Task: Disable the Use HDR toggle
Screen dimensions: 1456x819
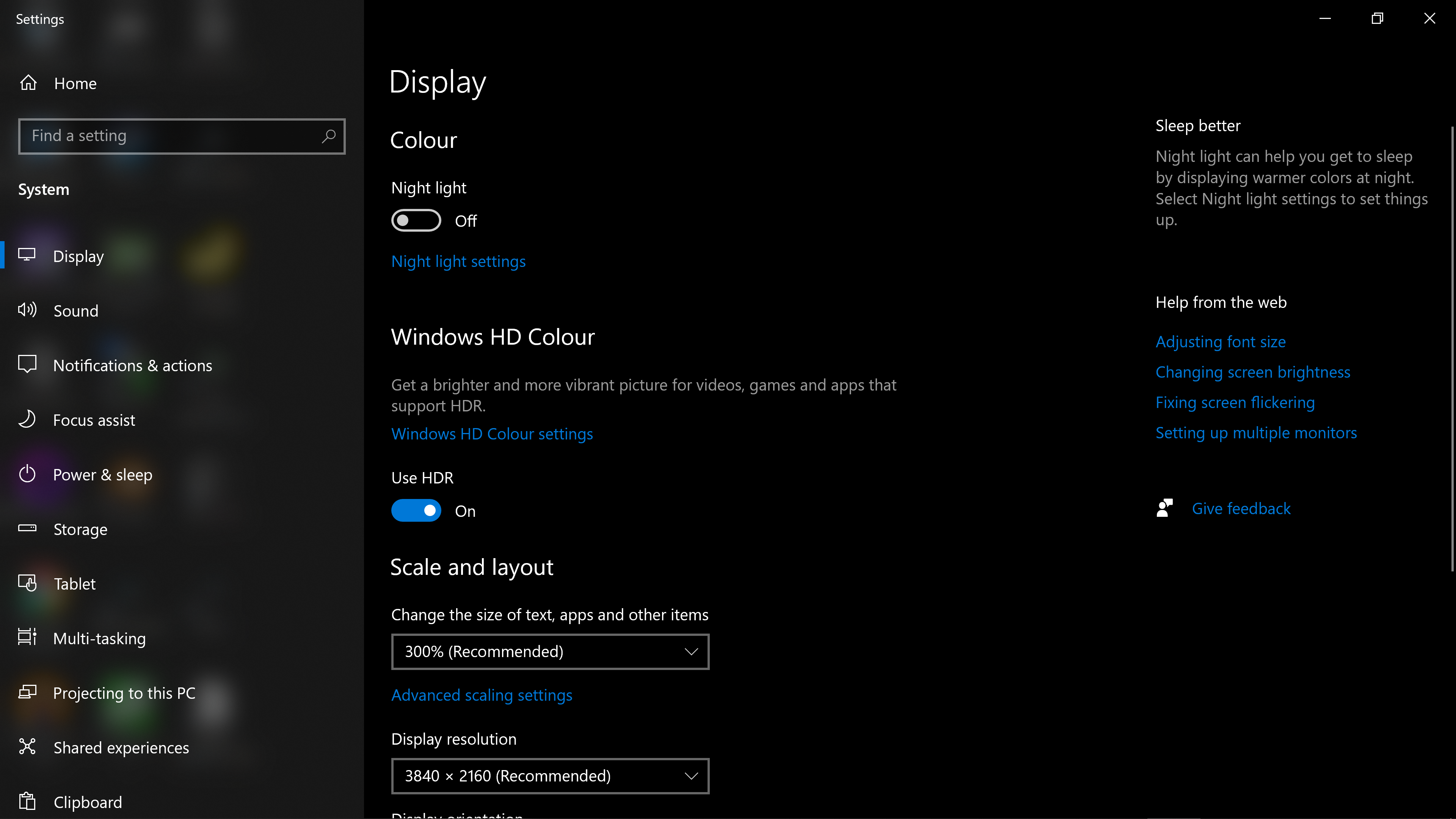Action: [416, 510]
